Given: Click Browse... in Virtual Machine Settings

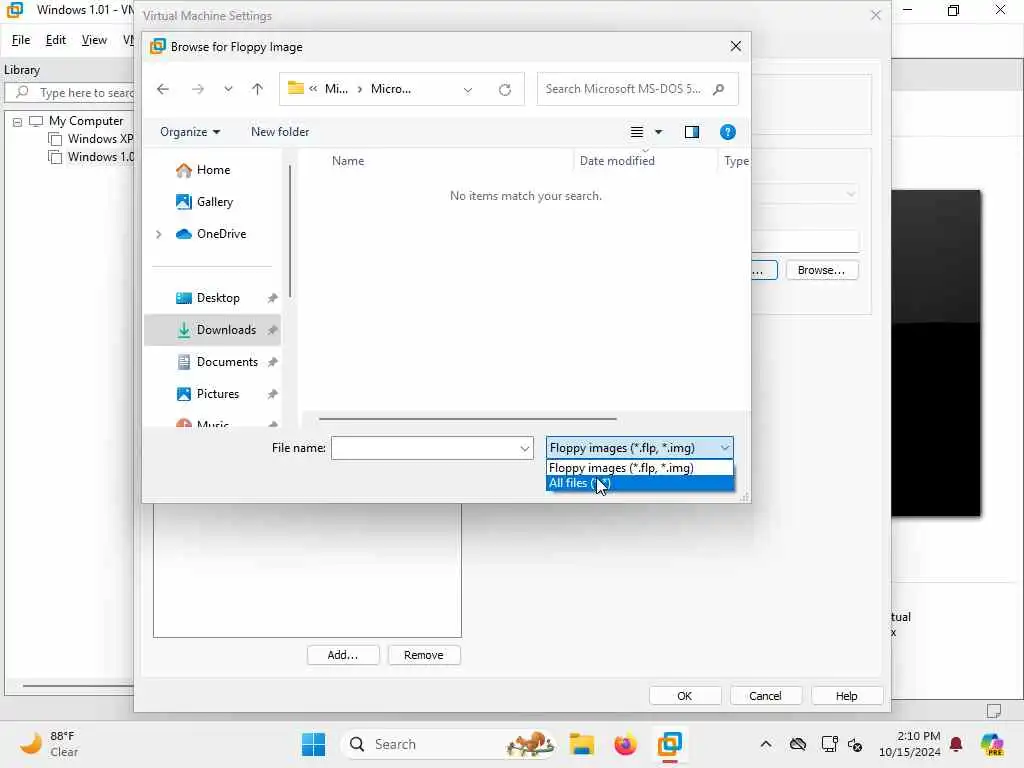Looking at the screenshot, I should [x=822, y=270].
